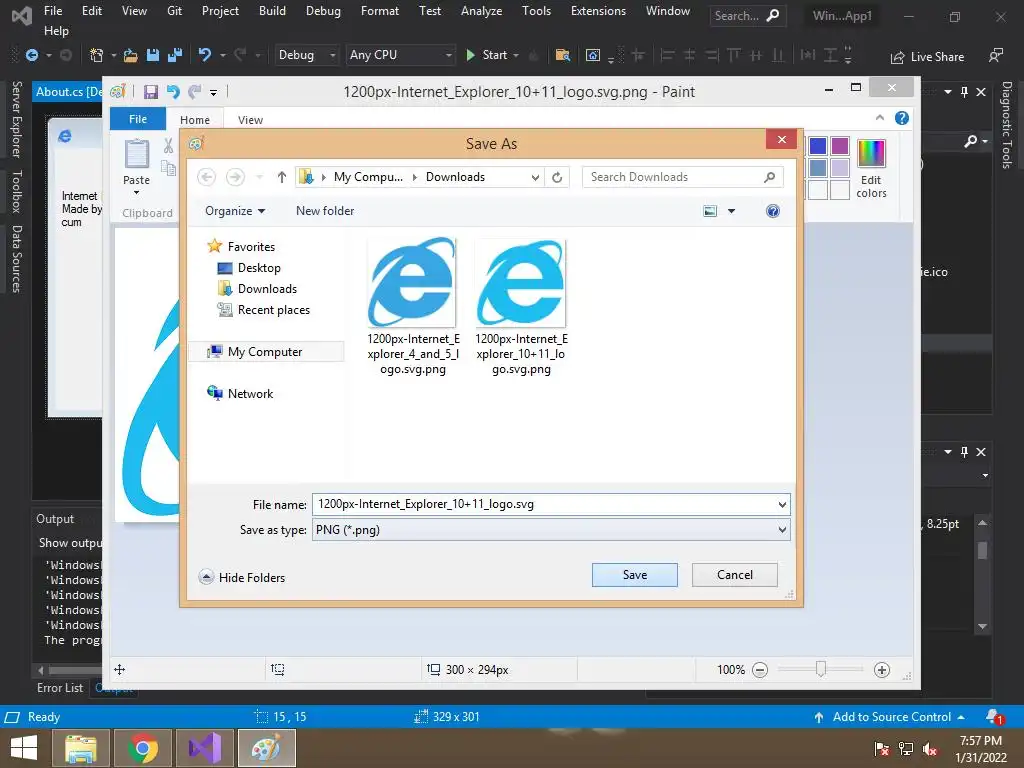Open the Paste dropdown arrow in Paint
The height and width of the screenshot is (768, 1024).
(136, 193)
